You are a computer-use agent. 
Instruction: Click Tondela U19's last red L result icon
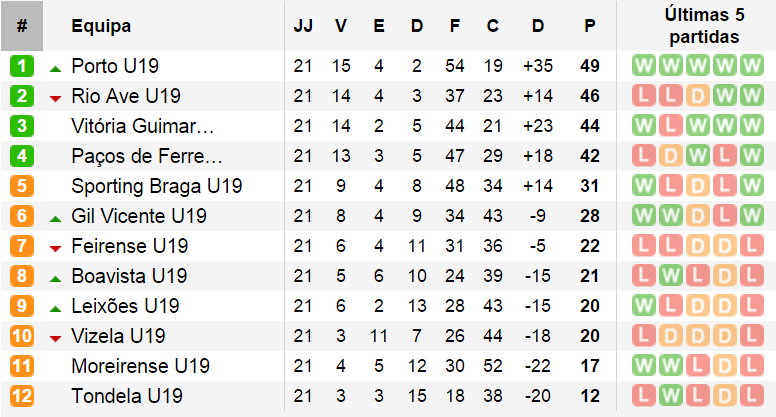click(751, 396)
